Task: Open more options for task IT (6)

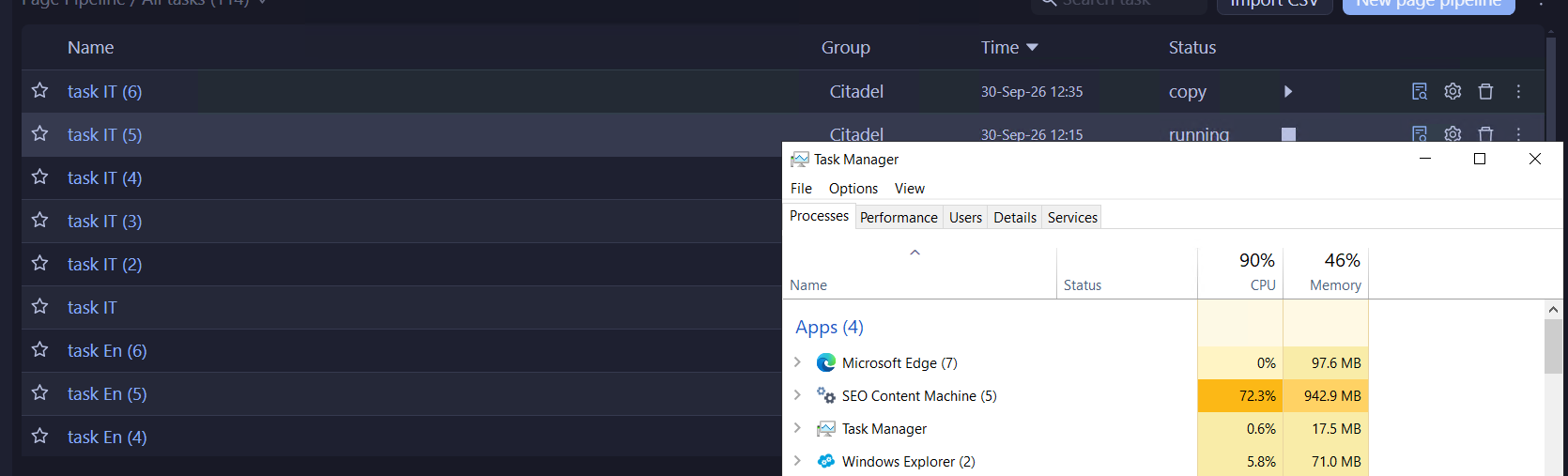Action: pos(1518,91)
